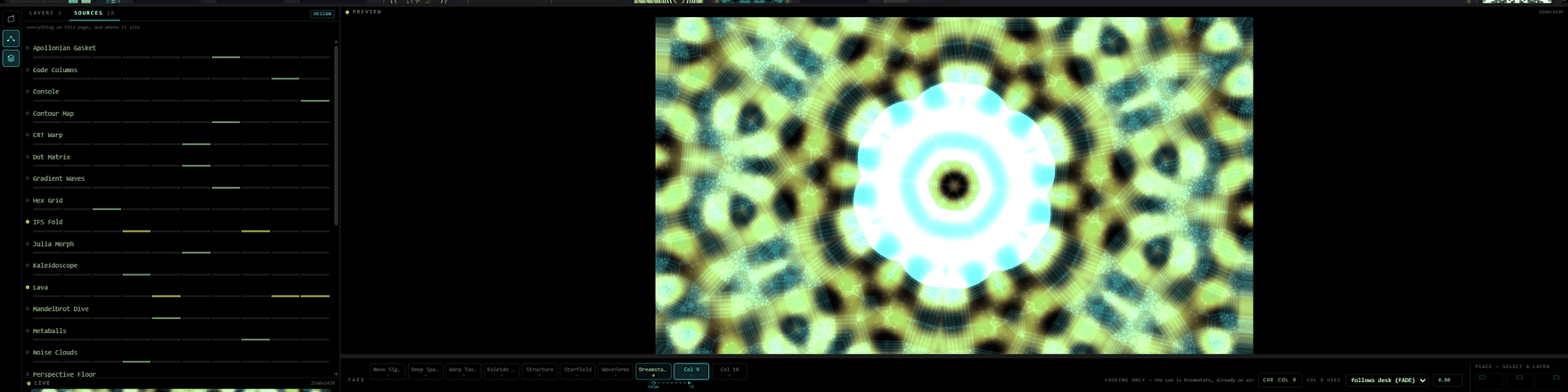This screenshot has width=1568, height=392.
Task: Select the Dot Matrix source
Action: [52, 157]
